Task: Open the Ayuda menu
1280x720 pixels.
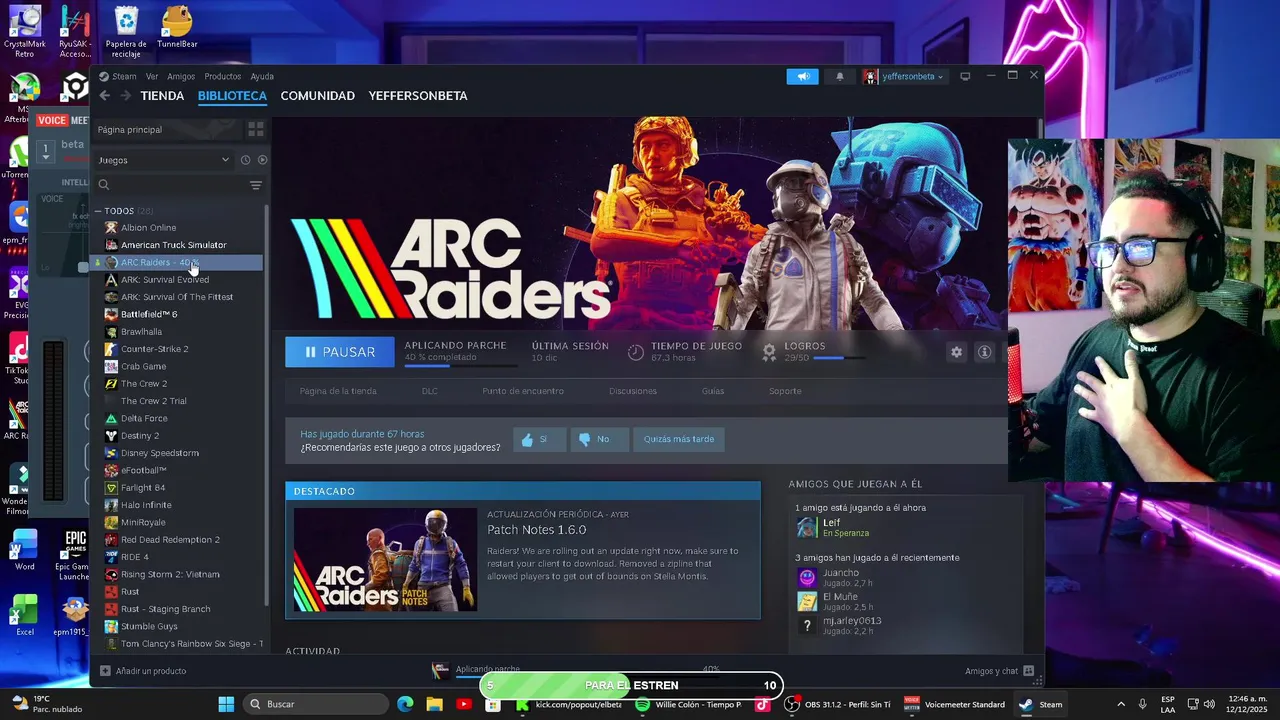Action: coord(262,76)
